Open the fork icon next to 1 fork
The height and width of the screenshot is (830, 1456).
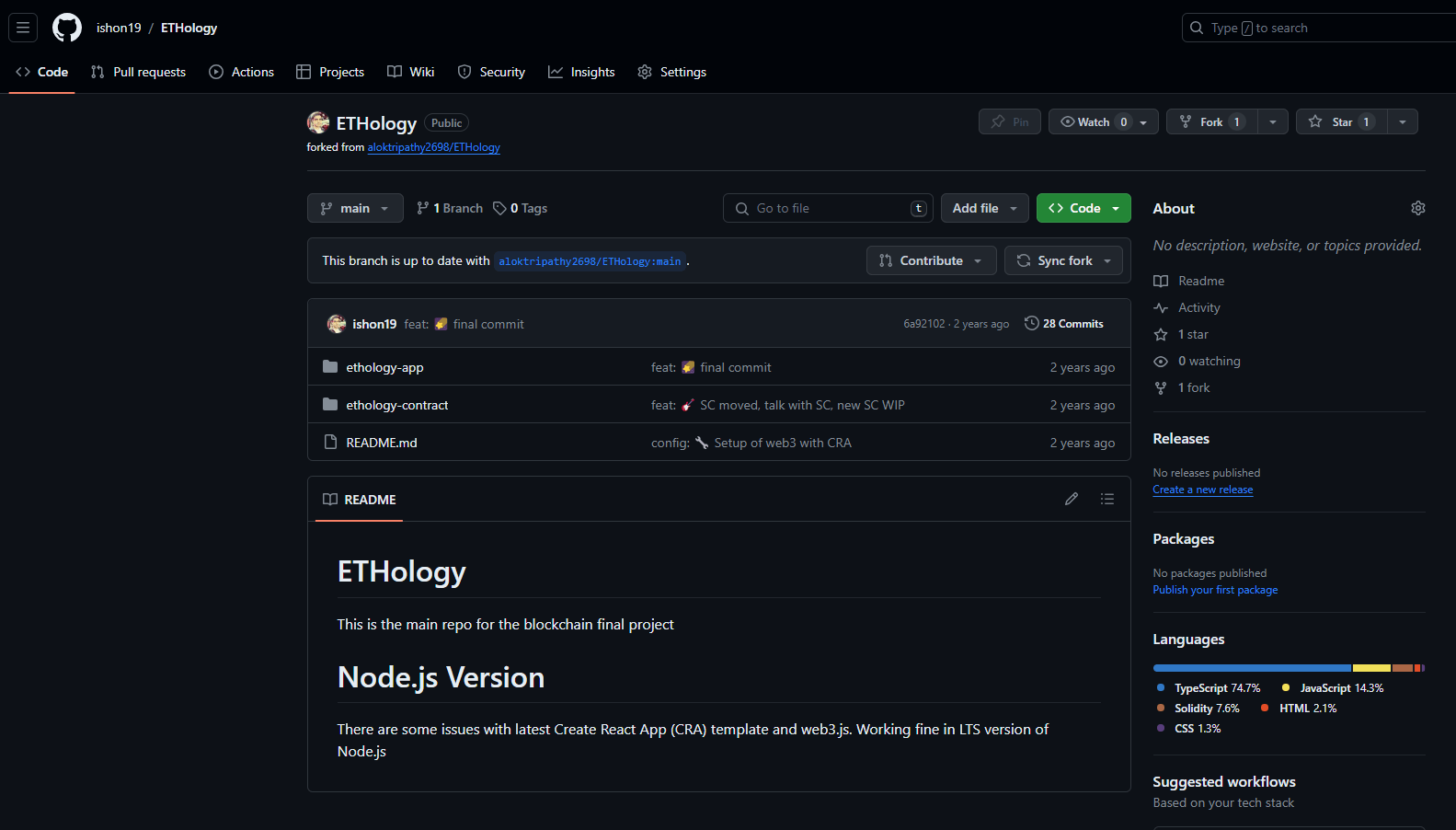click(1161, 387)
